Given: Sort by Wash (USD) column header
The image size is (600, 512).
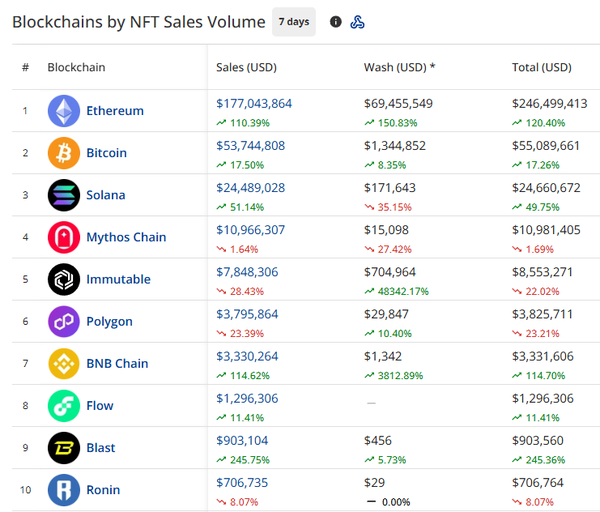Looking at the screenshot, I should pos(399,68).
